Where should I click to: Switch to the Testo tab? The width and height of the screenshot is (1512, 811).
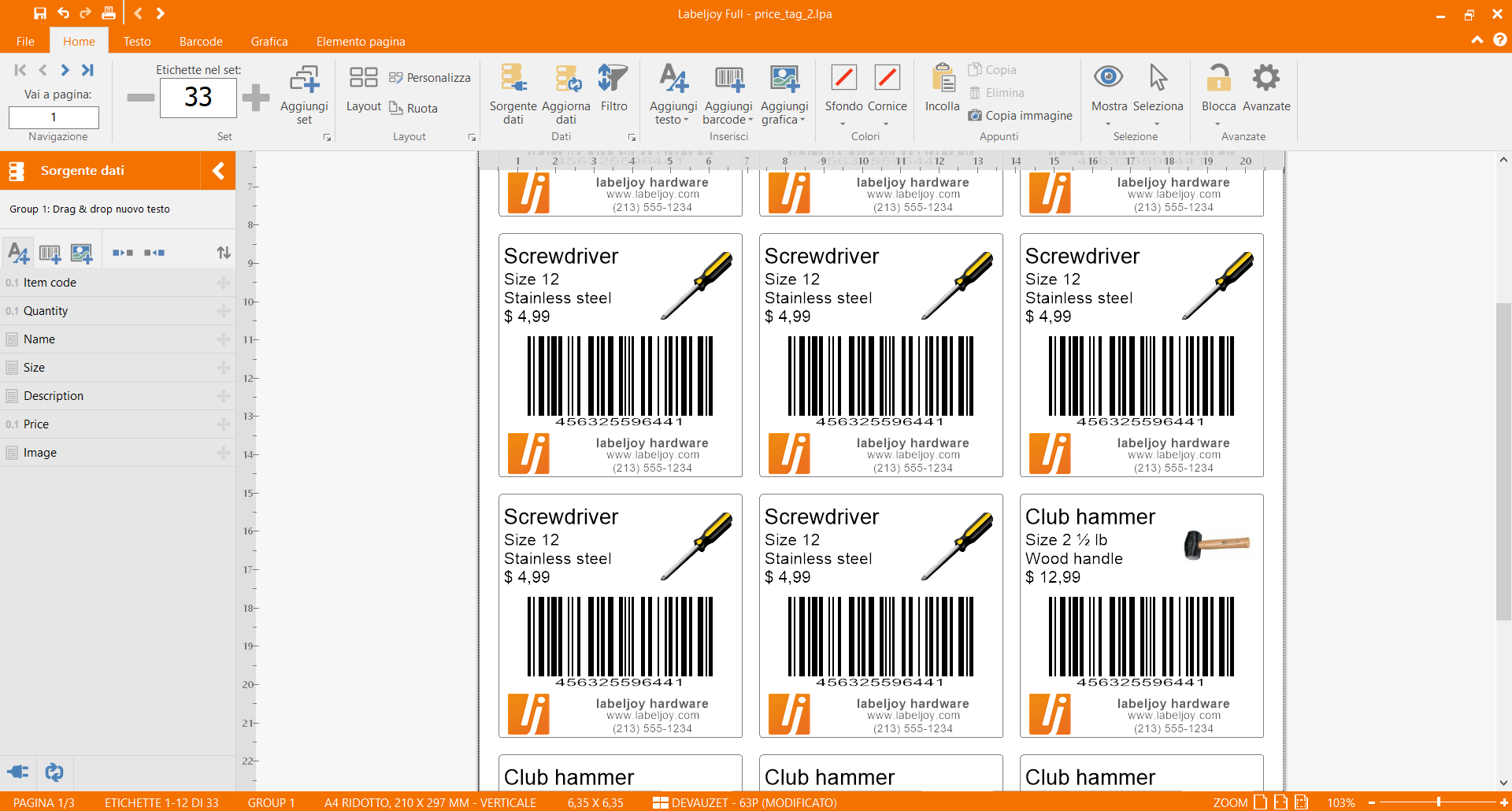tap(137, 42)
